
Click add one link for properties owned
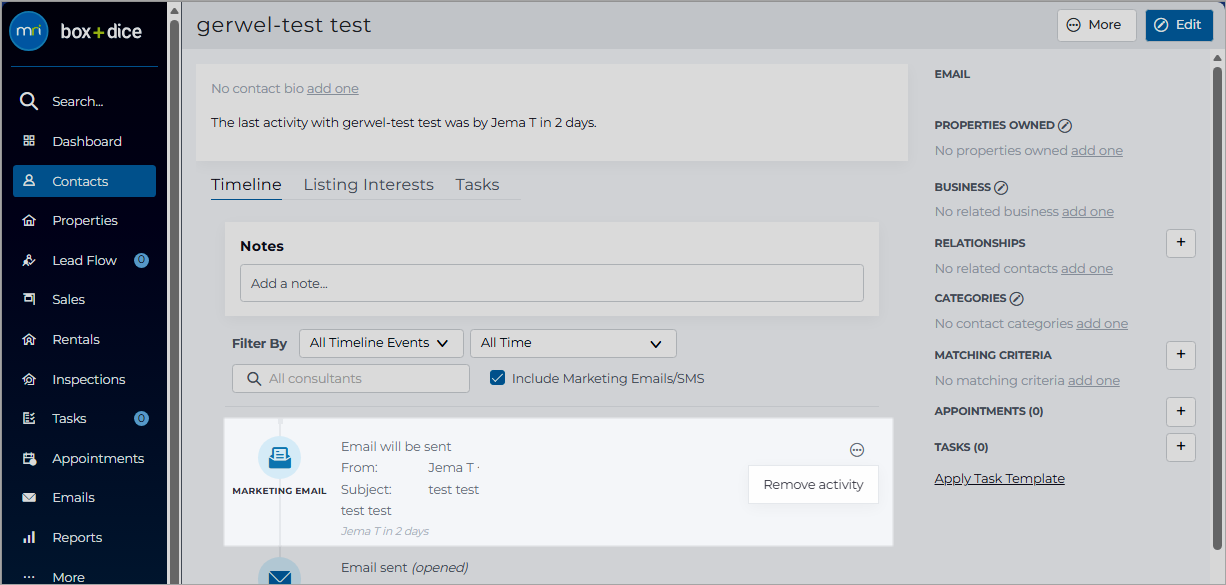[x=1097, y=151]
